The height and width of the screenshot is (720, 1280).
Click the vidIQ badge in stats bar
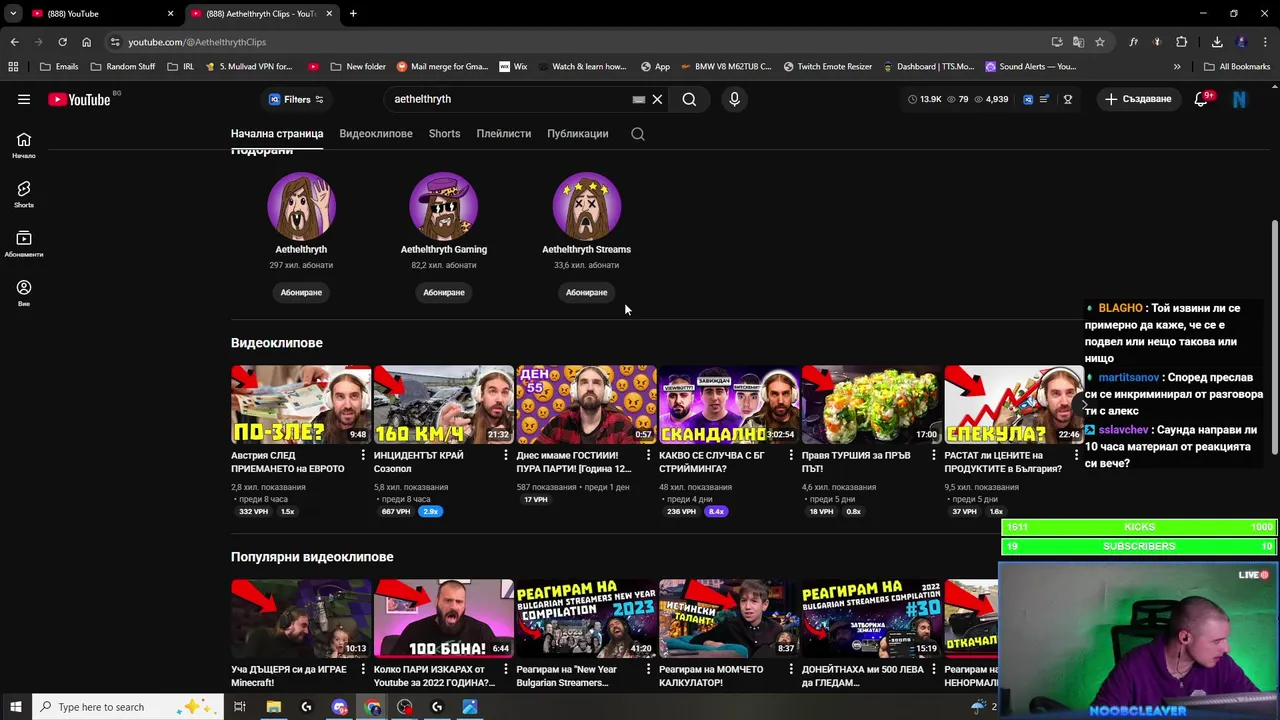1028,99
